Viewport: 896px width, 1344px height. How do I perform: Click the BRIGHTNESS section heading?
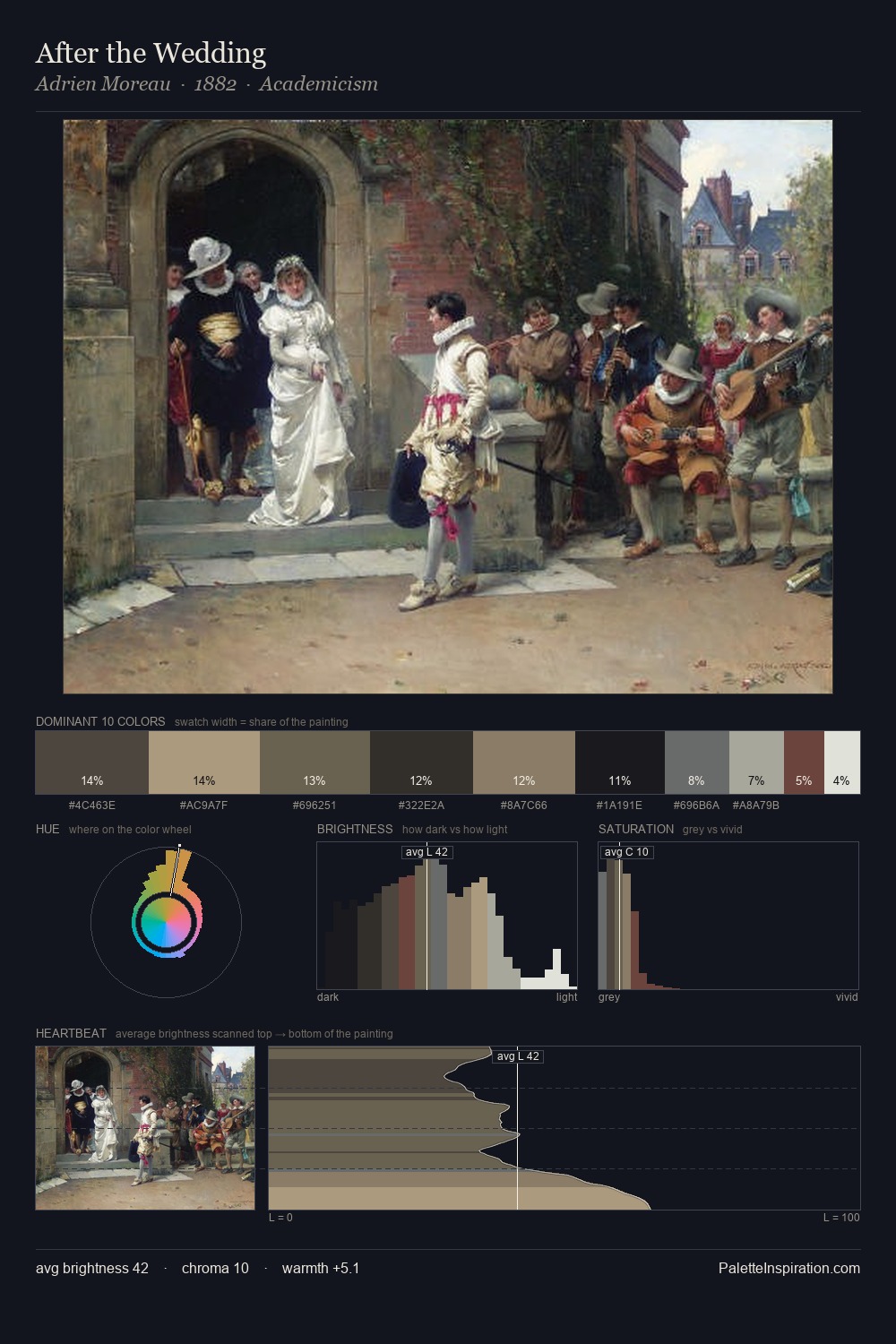pos(355,829)
